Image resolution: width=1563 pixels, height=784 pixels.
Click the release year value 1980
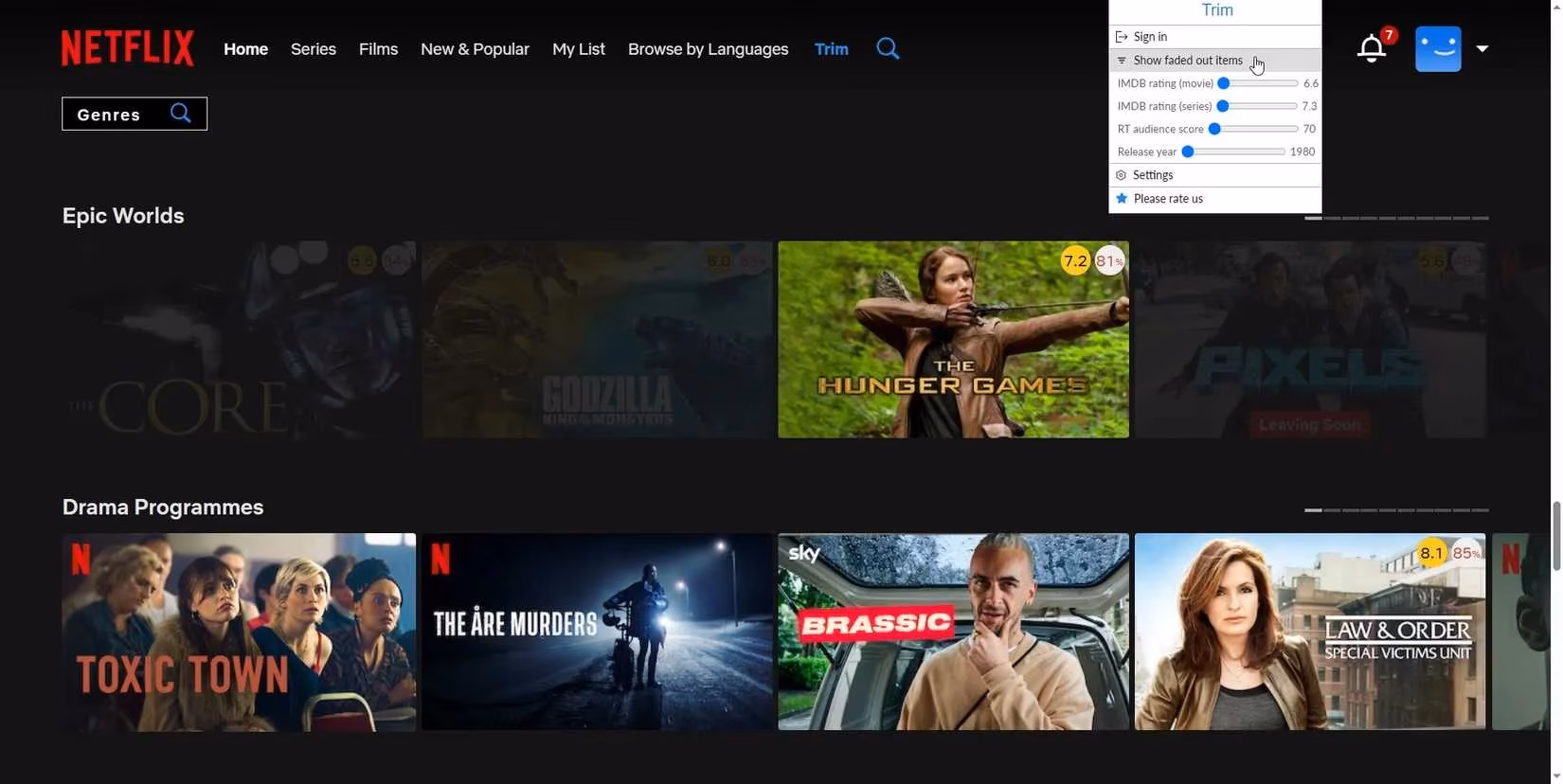click(x=1302, y=151)
